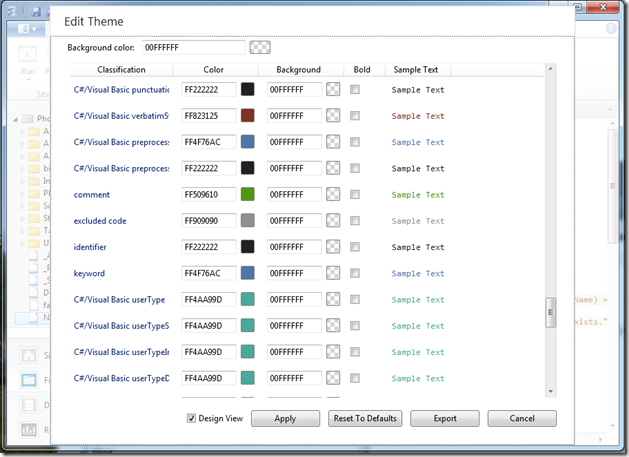629x457 pixels.
Task: Uncheck the Design View checkbox
Action: tap(191, 418)
